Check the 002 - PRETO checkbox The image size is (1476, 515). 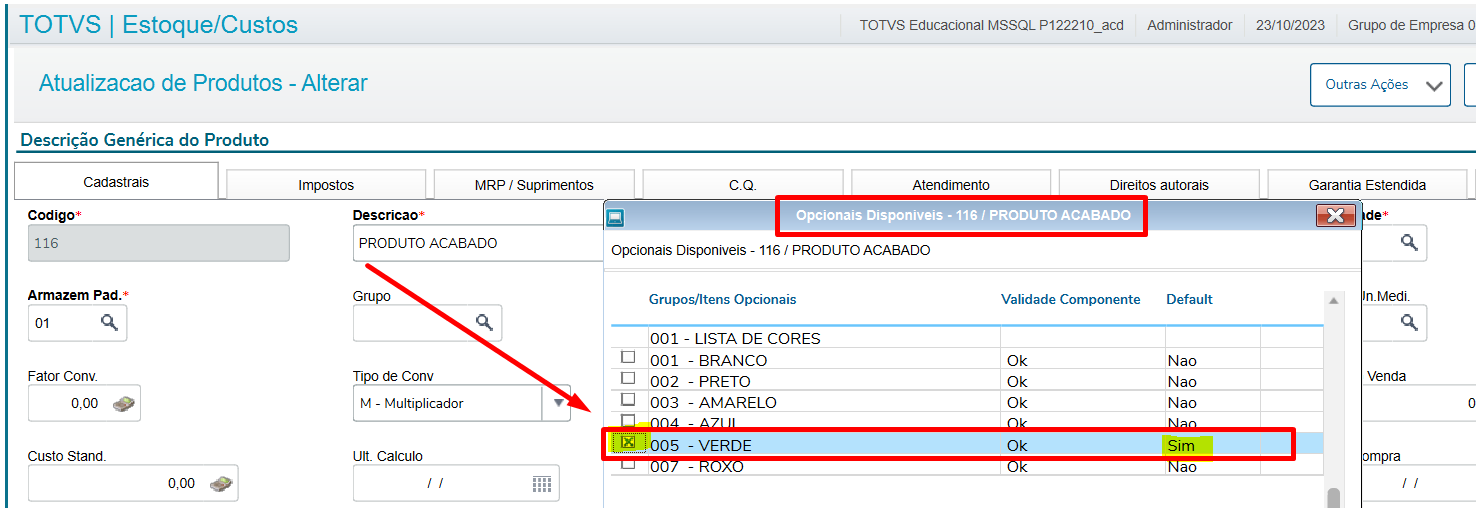pyautogui.click(x=628, y=378)
